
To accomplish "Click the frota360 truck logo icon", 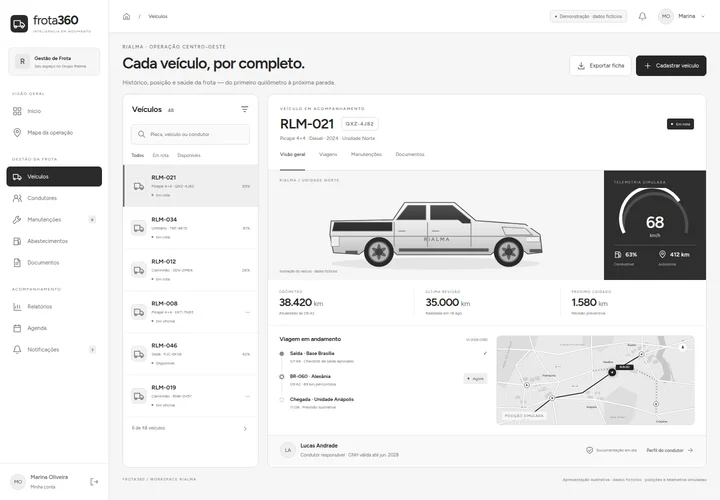I will pos(19,24).
